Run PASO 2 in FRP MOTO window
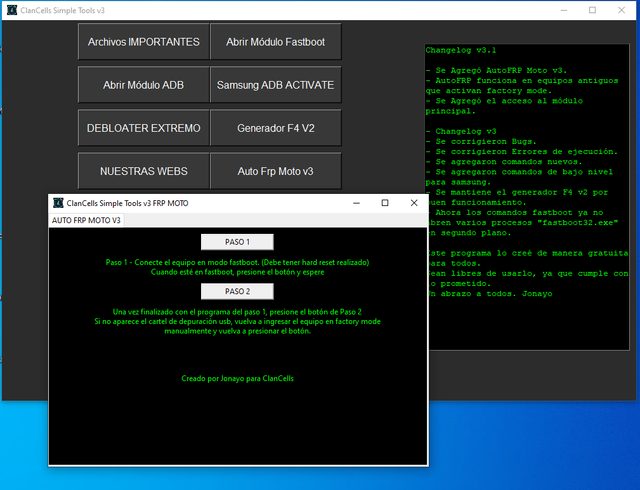This screenshot has width=640, height=490. click(237, 291)
